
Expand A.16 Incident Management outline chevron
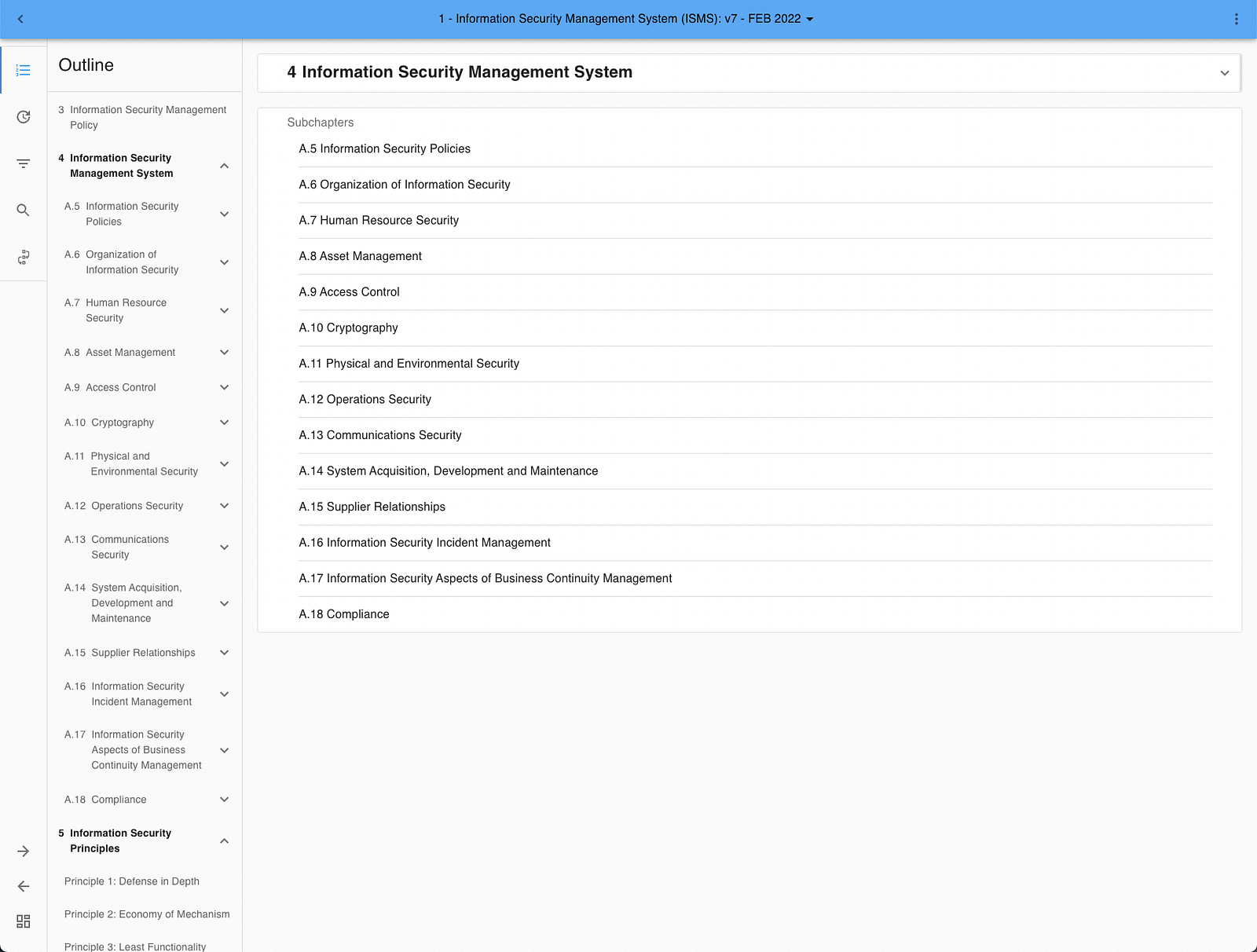click(224, 694)
